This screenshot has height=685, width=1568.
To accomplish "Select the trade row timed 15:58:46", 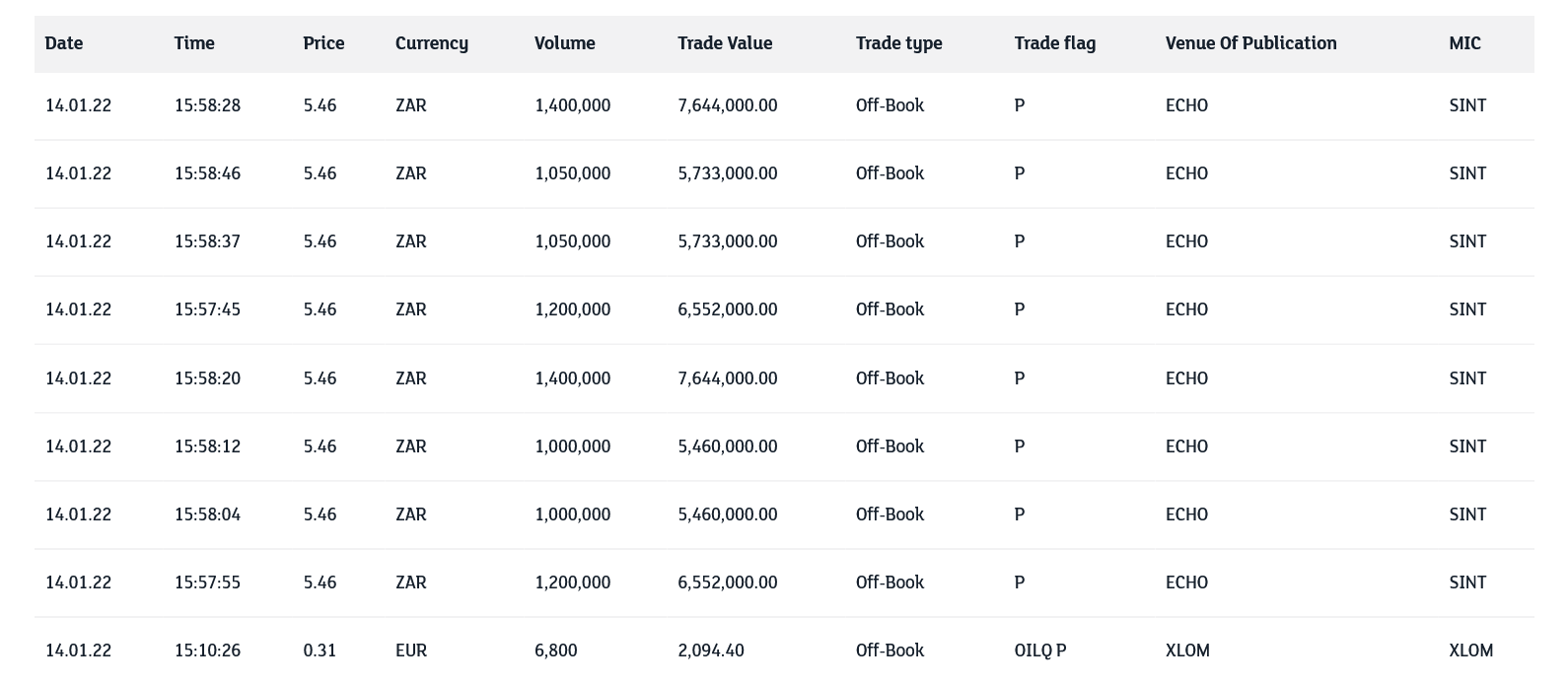I will coord(207,173).
